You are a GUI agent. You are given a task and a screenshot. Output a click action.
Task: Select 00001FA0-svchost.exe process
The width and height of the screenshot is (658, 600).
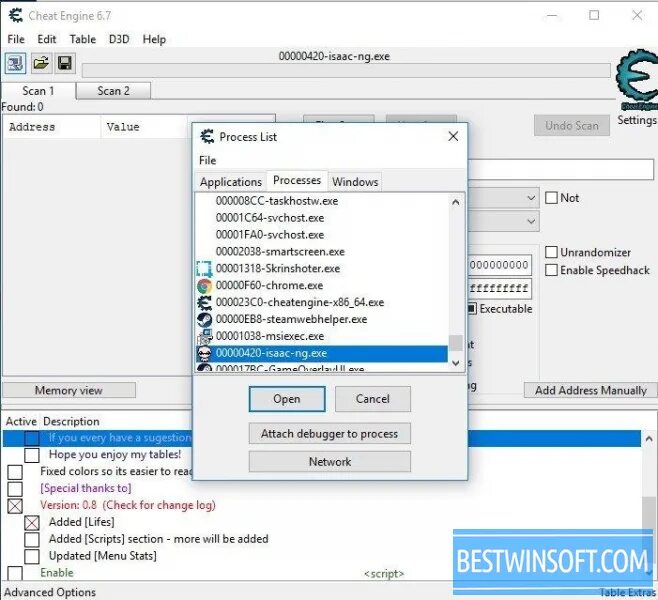click(322, 235)
